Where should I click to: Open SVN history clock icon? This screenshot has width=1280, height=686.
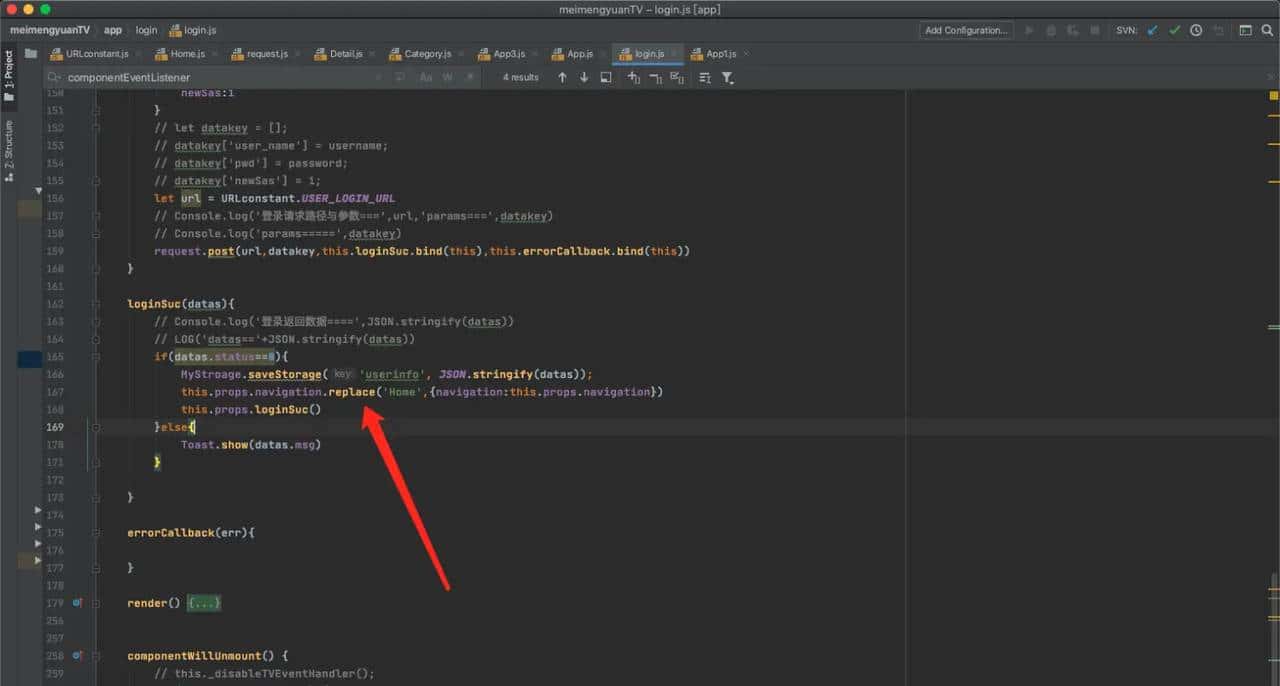[1196, 30]
